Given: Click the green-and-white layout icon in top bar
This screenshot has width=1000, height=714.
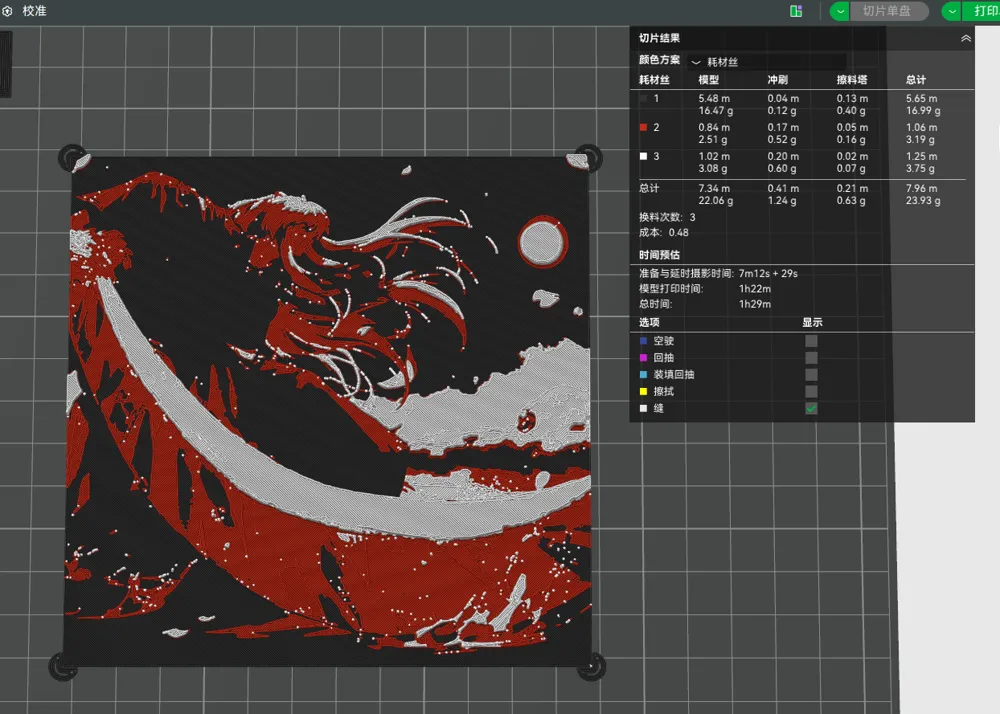Looking at the screenshot, I should (x=796, y=11).
